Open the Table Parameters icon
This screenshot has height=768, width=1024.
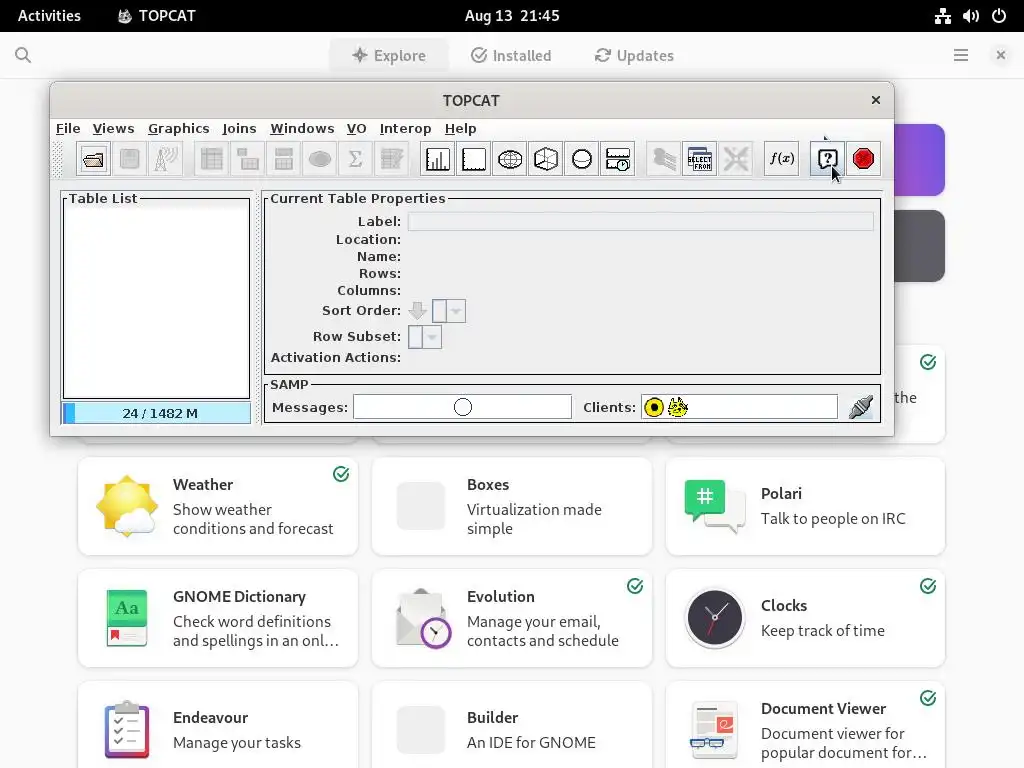point(248,159)
